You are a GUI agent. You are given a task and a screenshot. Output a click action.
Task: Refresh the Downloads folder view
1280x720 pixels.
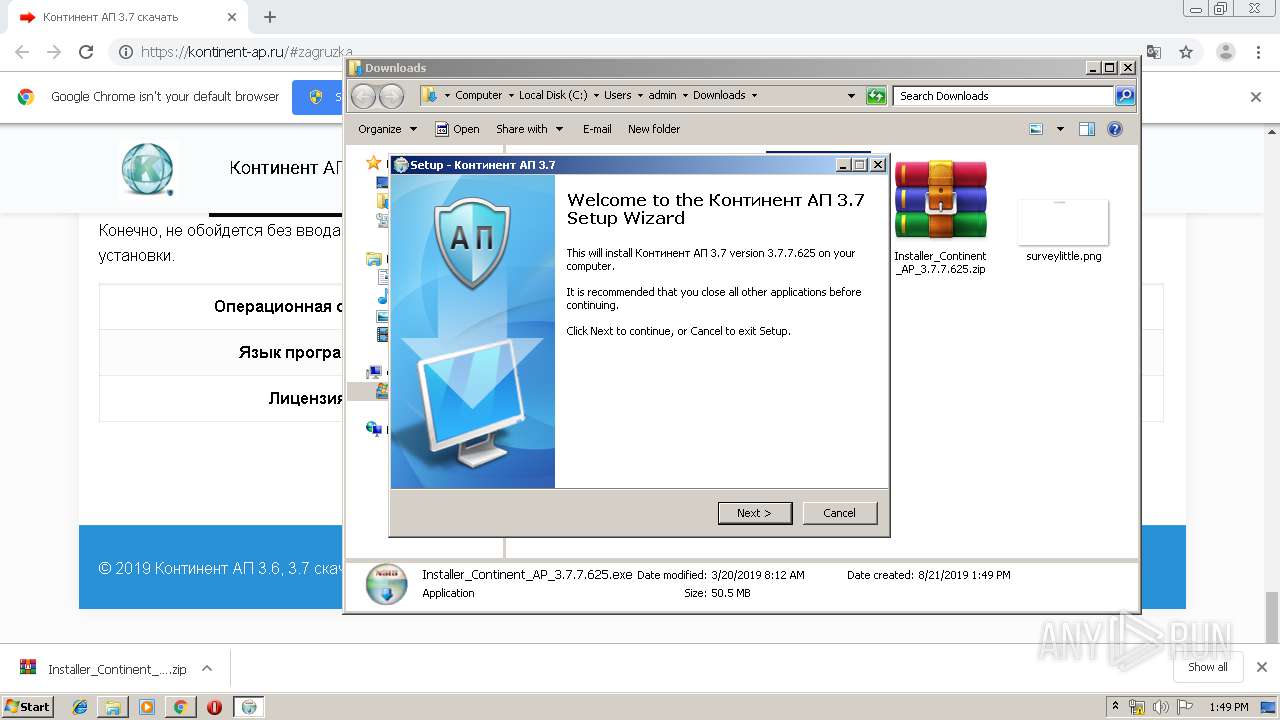click(x=876, y=96)
